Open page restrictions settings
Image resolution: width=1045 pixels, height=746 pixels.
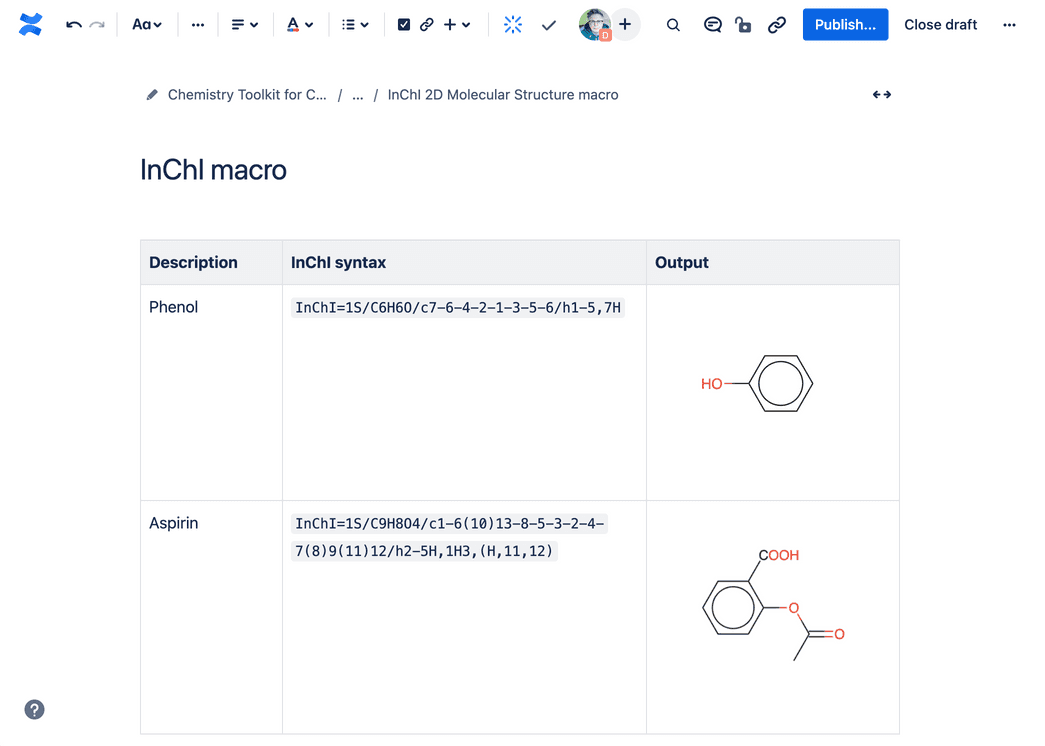pyautogui.click(x=743, y=24)
